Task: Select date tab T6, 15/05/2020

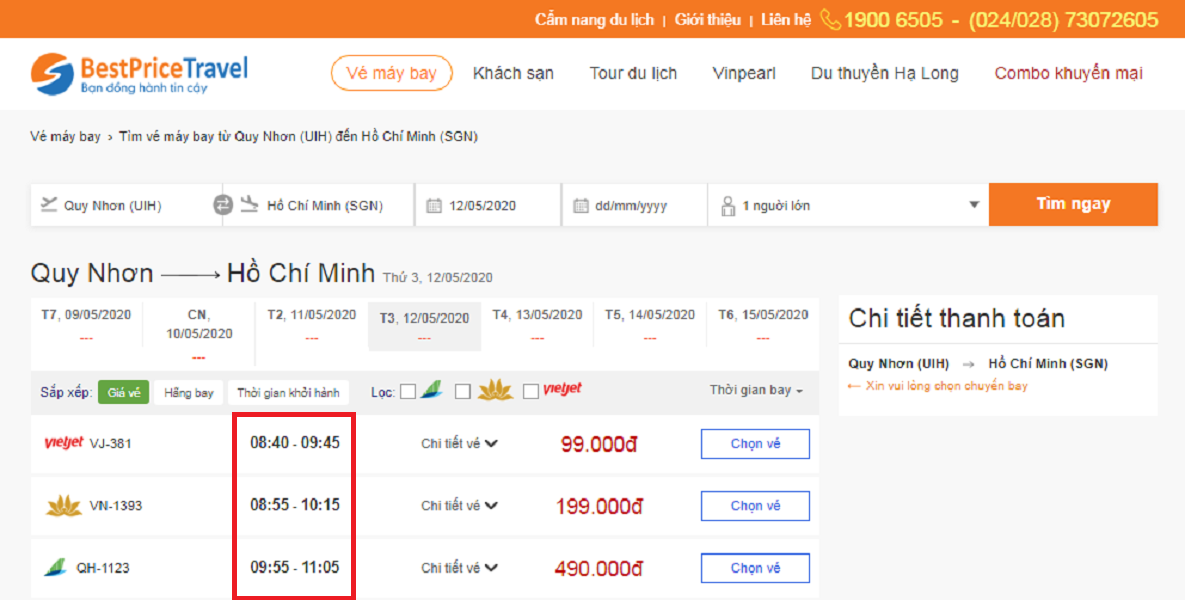Action: (x=763, y=325)
